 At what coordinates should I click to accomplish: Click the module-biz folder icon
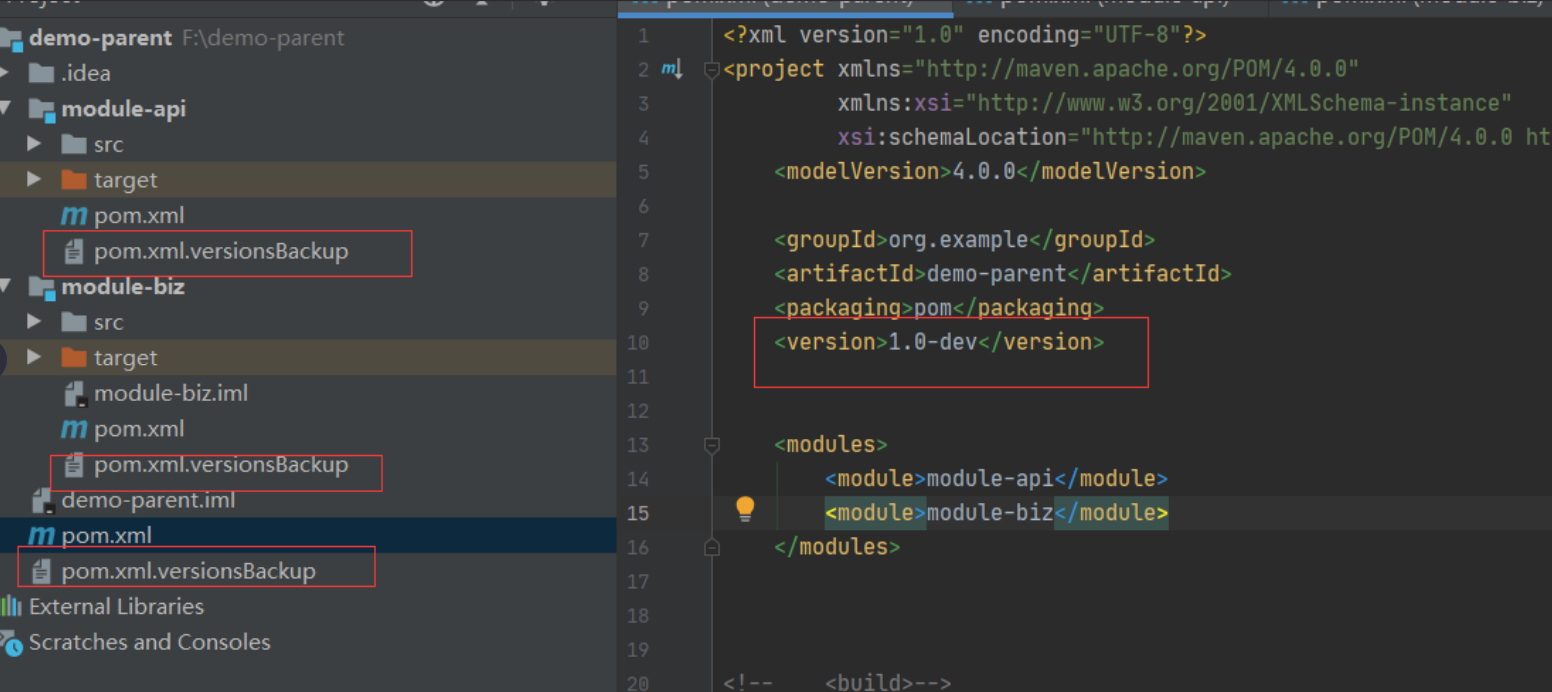point(41,287)
